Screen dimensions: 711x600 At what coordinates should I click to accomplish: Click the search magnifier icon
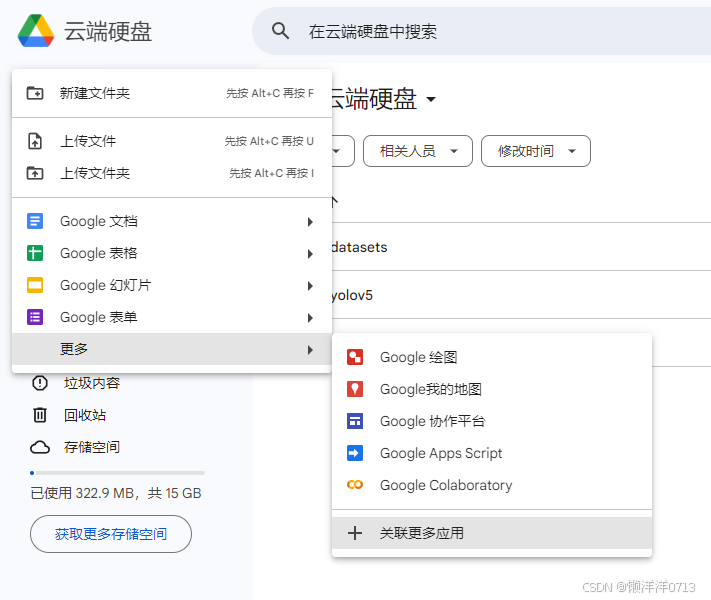(x=280, y=31)
